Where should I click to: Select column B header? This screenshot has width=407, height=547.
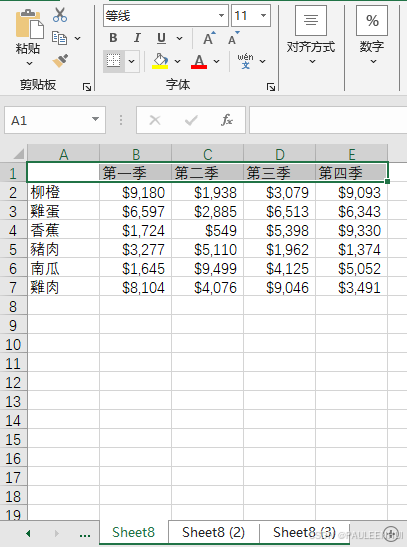click(136, 154)
